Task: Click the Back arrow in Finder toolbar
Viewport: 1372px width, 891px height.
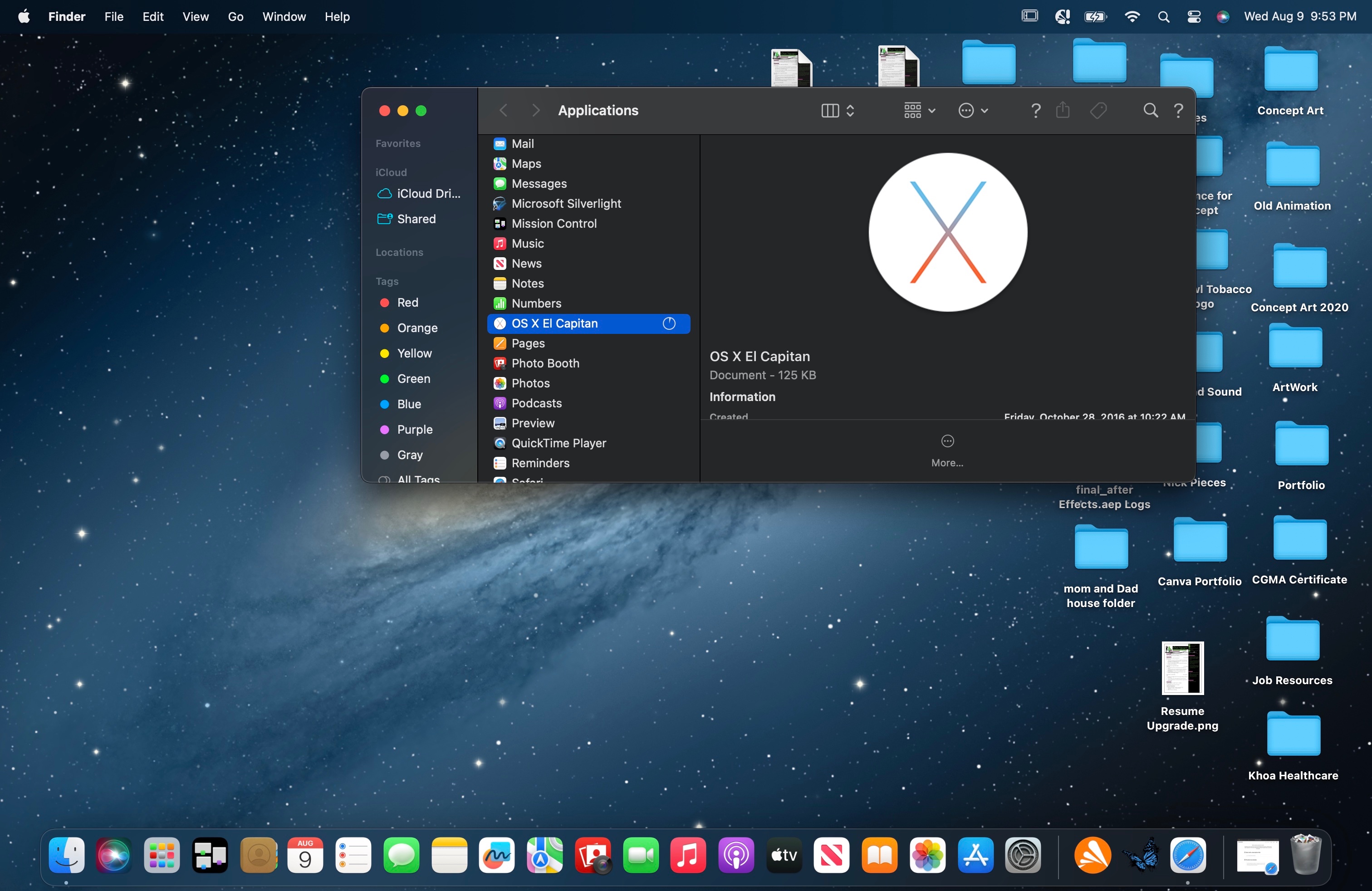Action: [503, 110]
